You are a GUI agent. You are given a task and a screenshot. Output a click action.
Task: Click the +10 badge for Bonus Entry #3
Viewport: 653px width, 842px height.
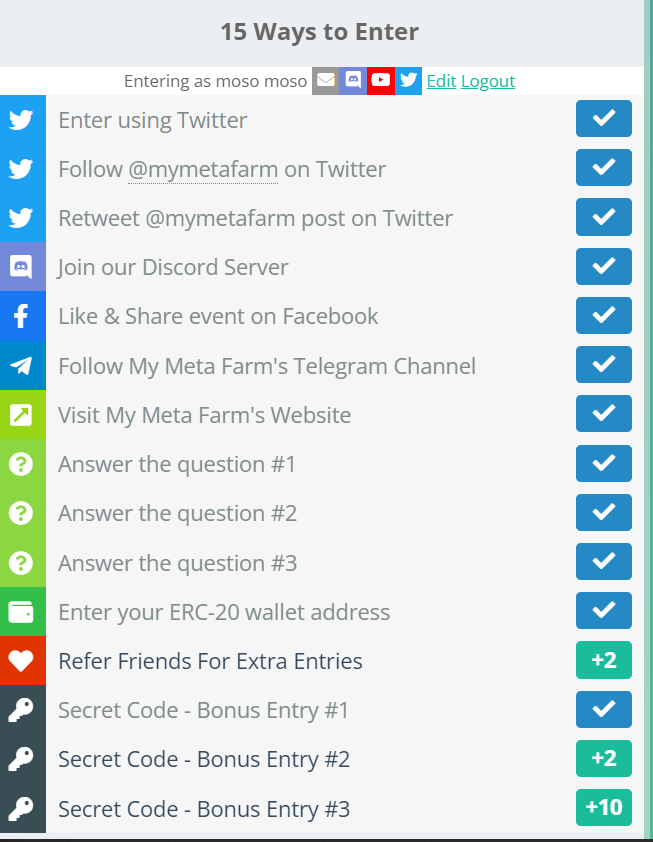click(x=604, y=807)
